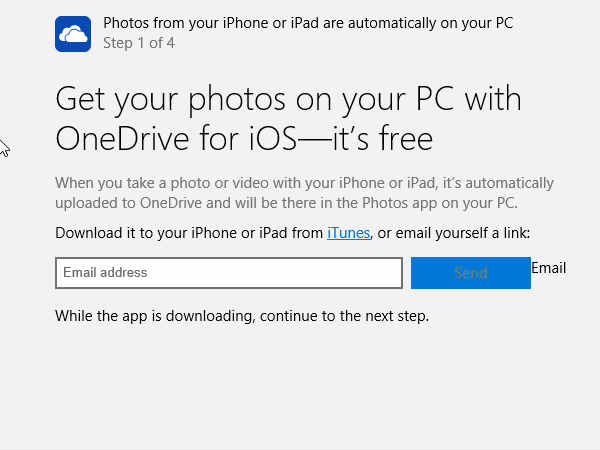Select the Step 1 of 4 indicator

138,42
